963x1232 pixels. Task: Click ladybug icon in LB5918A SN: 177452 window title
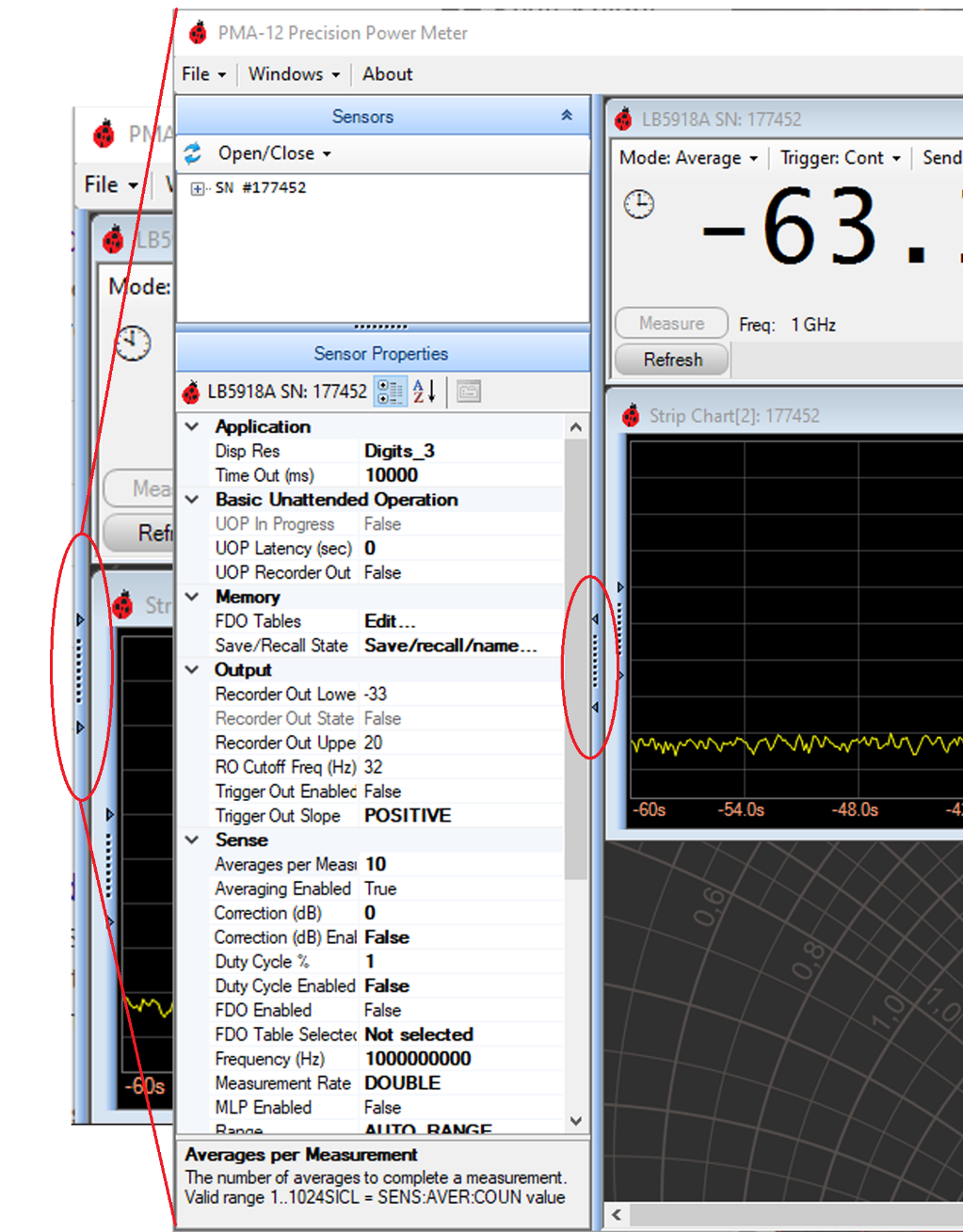point(623,120)
